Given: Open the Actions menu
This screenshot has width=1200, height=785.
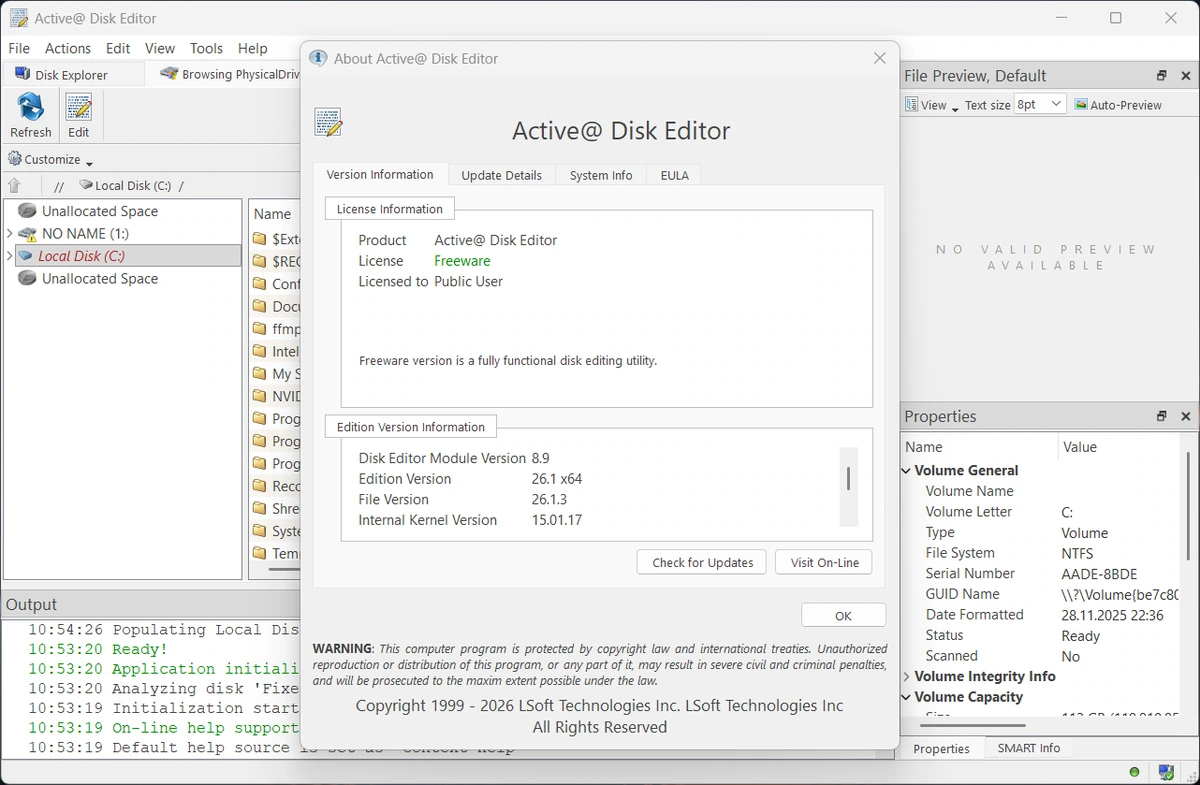Looking at the screenshot, I should tap(68, 48).
